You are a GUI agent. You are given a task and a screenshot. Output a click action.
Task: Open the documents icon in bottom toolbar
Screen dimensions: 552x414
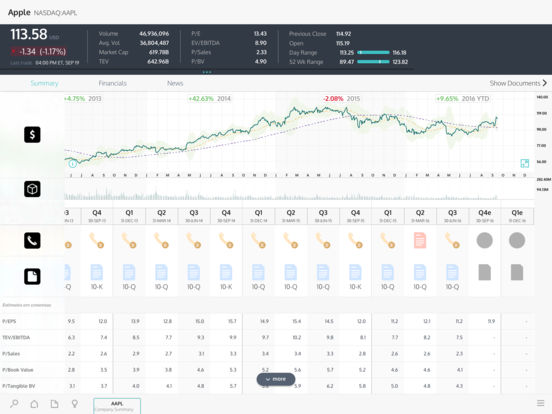point(54,403)
